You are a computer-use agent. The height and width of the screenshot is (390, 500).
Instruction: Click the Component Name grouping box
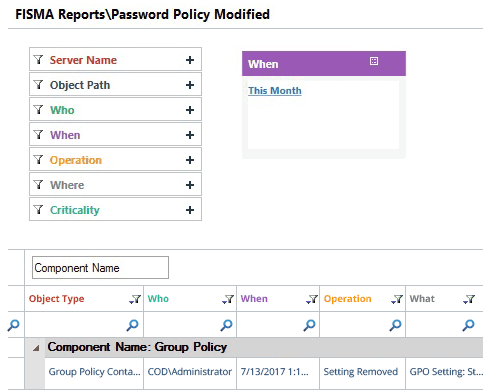[100, 267]
